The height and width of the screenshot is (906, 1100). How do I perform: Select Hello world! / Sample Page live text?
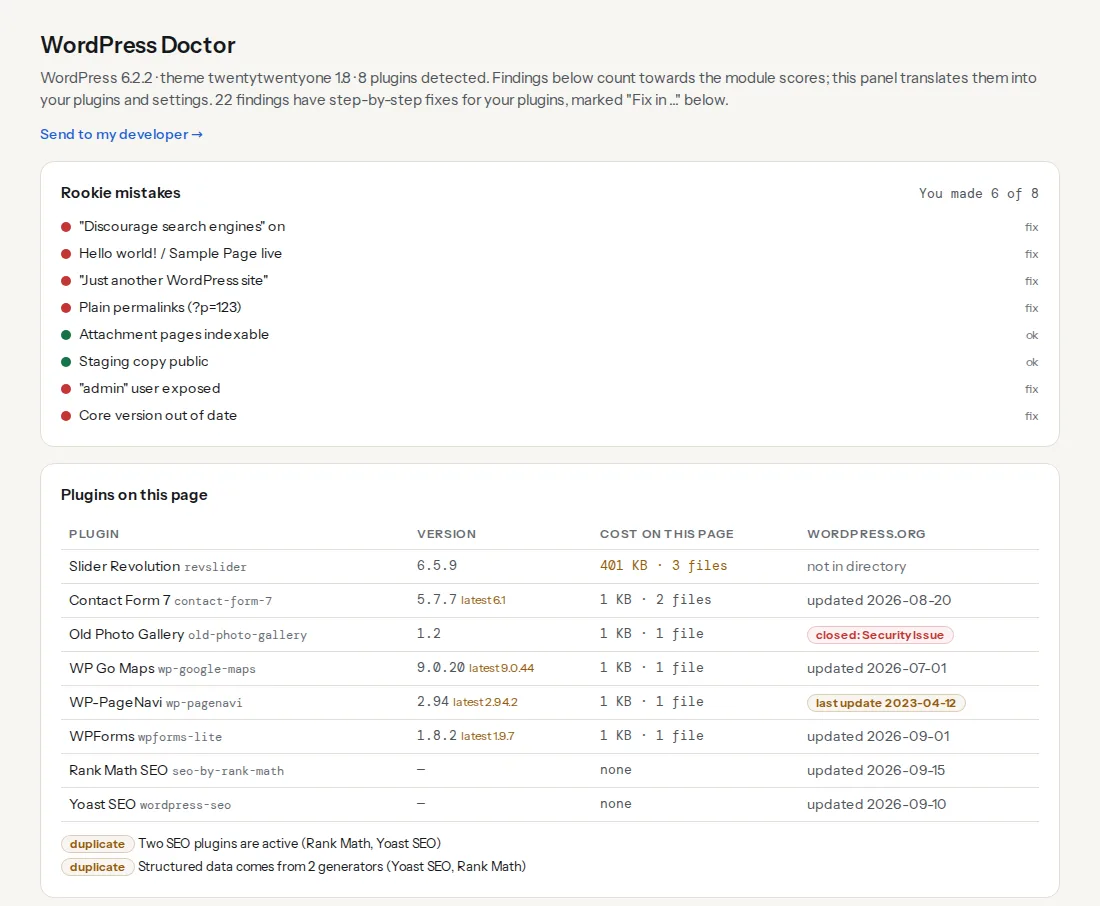coord(180,253)
